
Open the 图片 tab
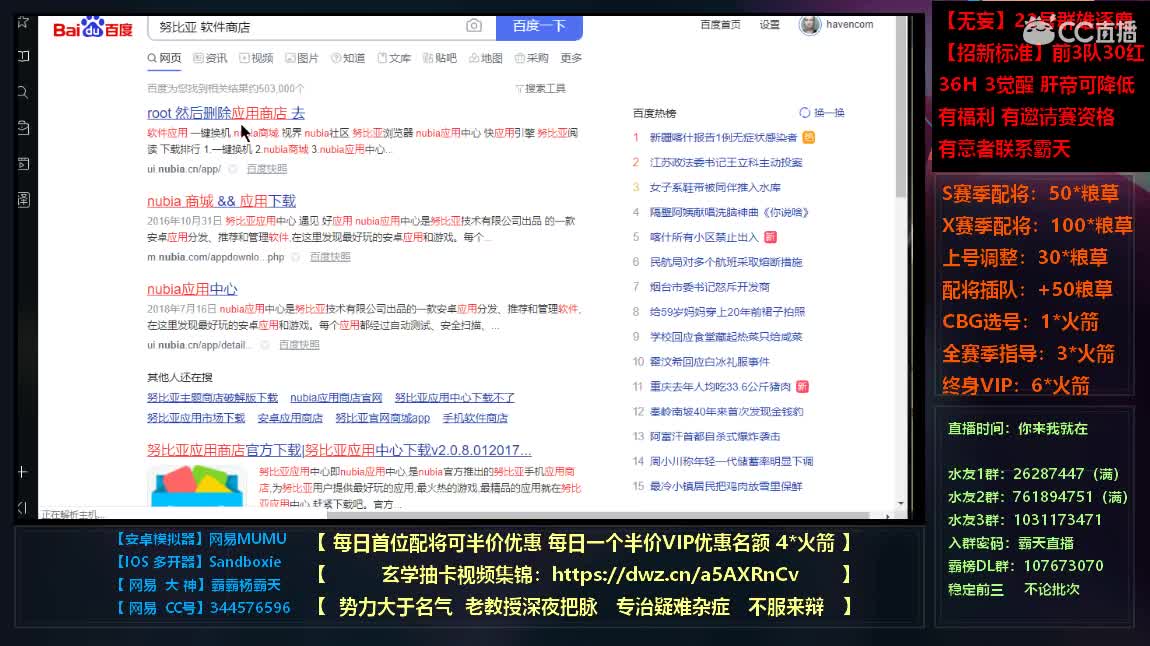click(302, 58)
